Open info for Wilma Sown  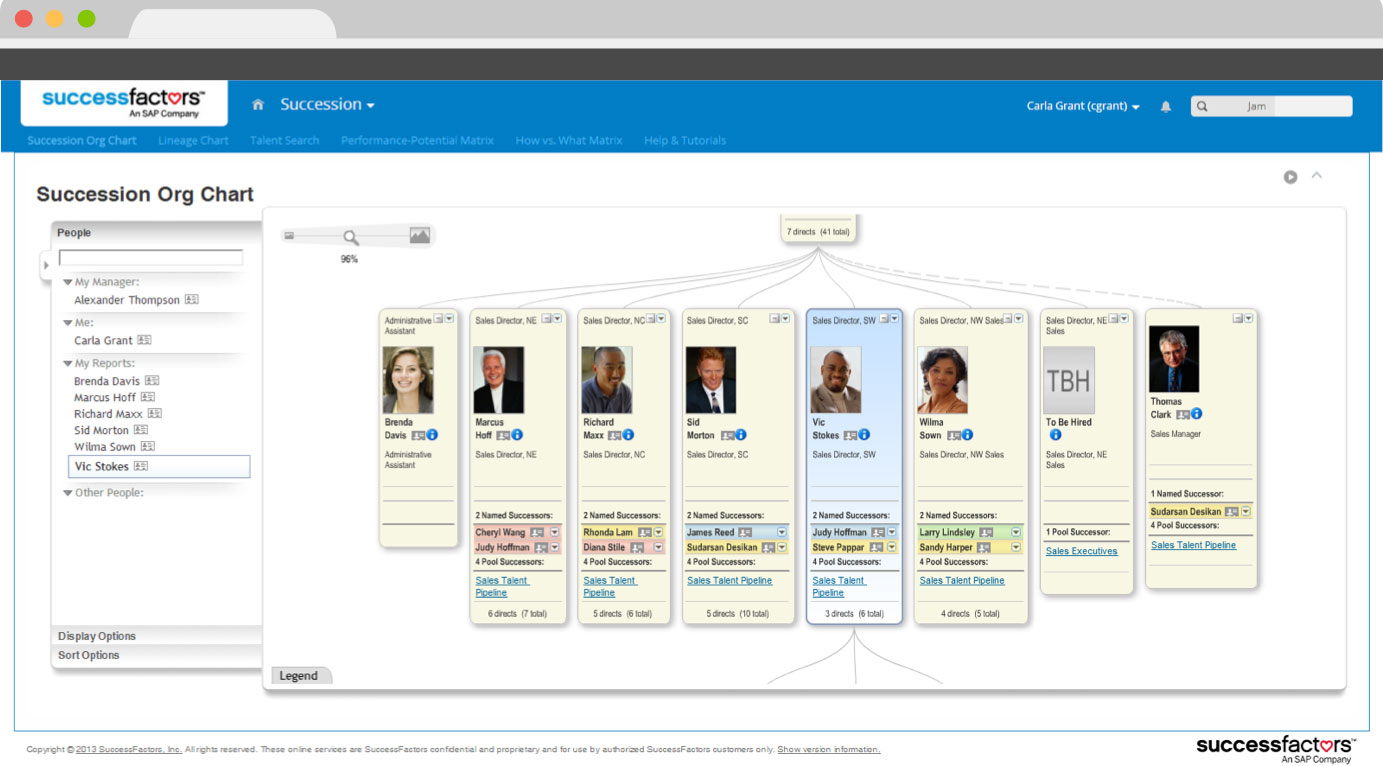[967, 435]
